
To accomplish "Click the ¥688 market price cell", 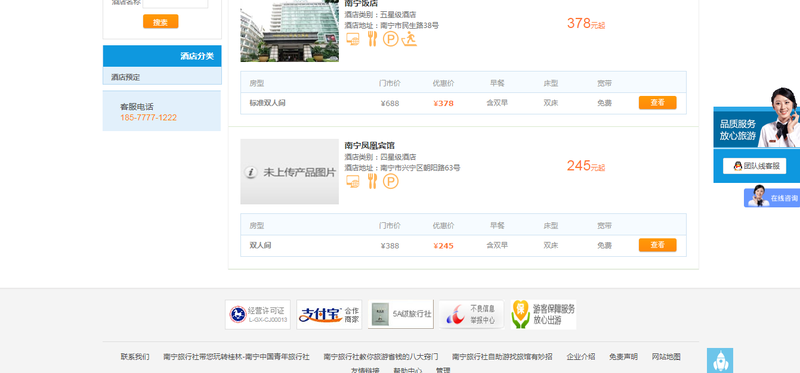I will (390, 103).
